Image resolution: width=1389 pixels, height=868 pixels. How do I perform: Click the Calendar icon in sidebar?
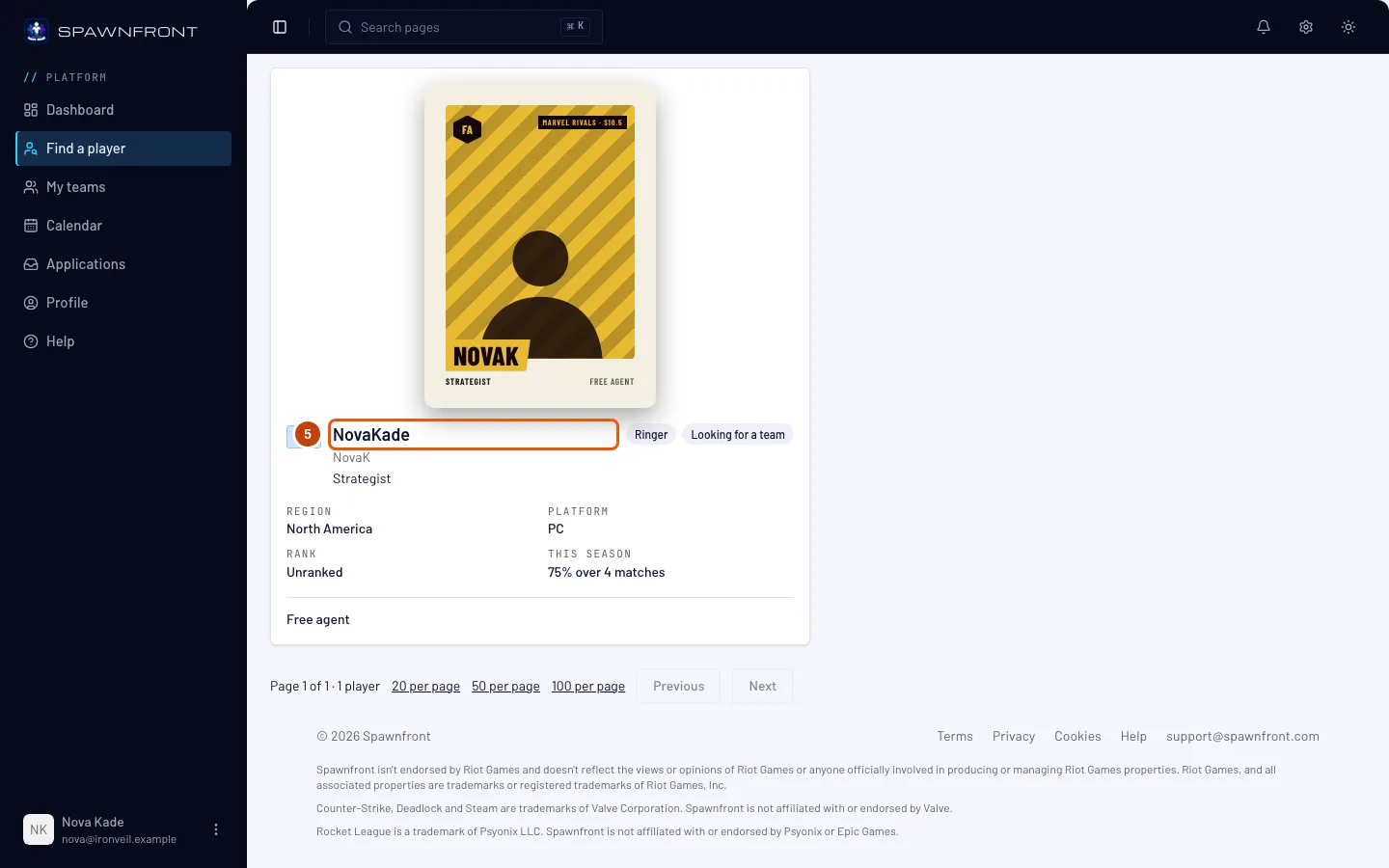pos(31,226)
